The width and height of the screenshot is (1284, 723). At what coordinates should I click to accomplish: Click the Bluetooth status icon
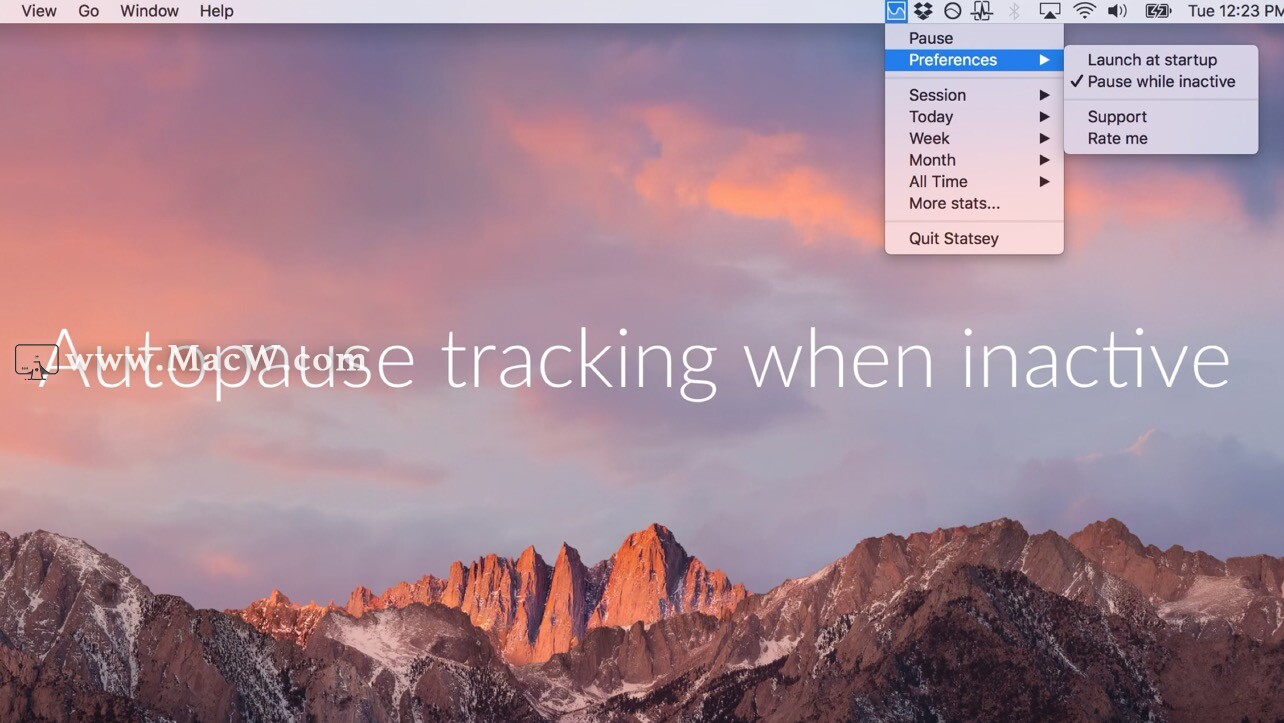[x=1014, y=11]
